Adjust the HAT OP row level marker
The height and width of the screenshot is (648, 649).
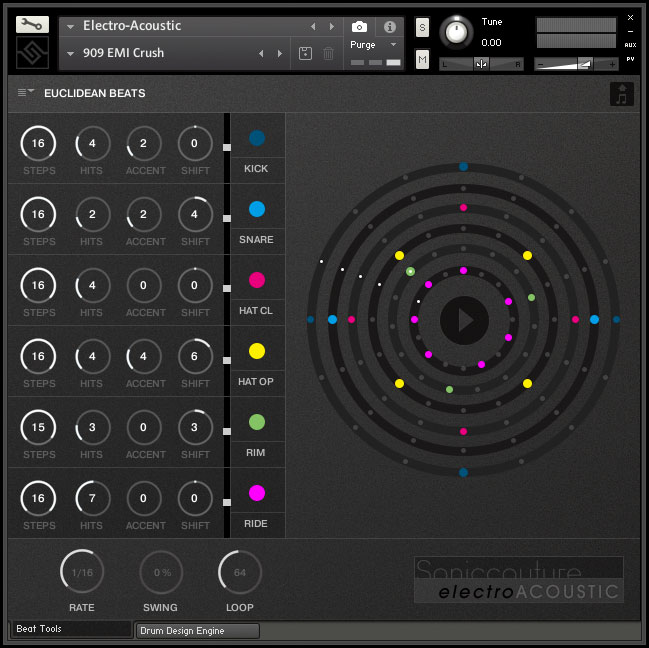tap(227, 360)
